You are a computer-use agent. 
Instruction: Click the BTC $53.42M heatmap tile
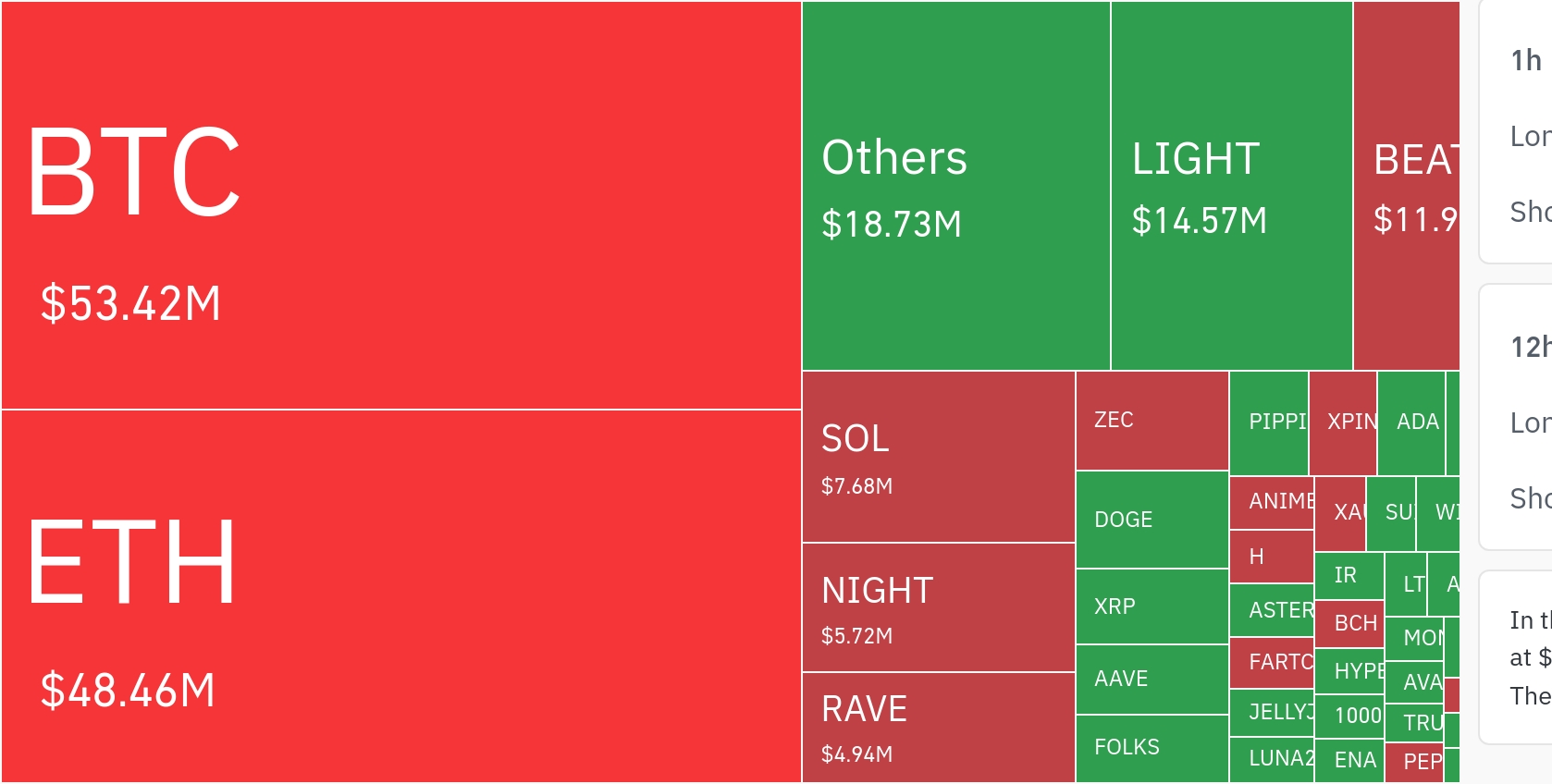[400, 204]
